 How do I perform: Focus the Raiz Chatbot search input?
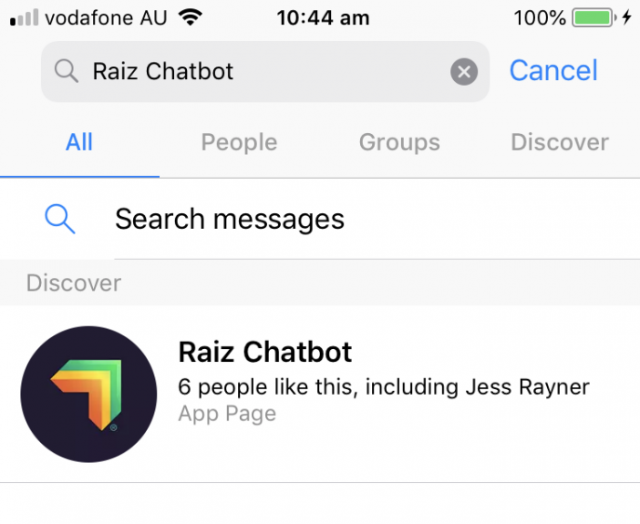pos(265,71)
